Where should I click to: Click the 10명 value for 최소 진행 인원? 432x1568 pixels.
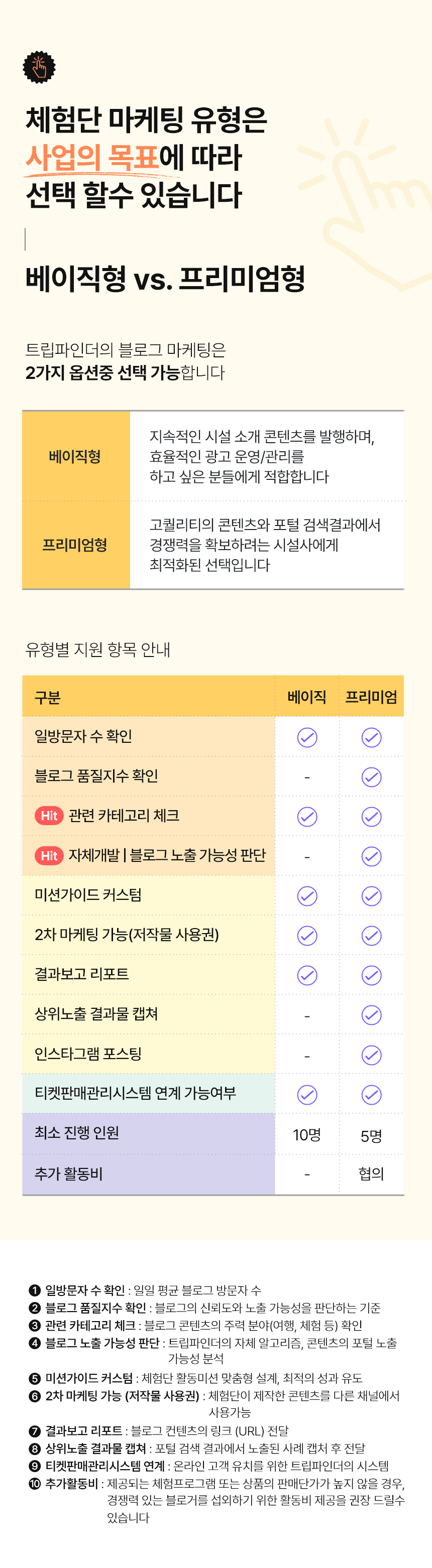point(307,1135)
